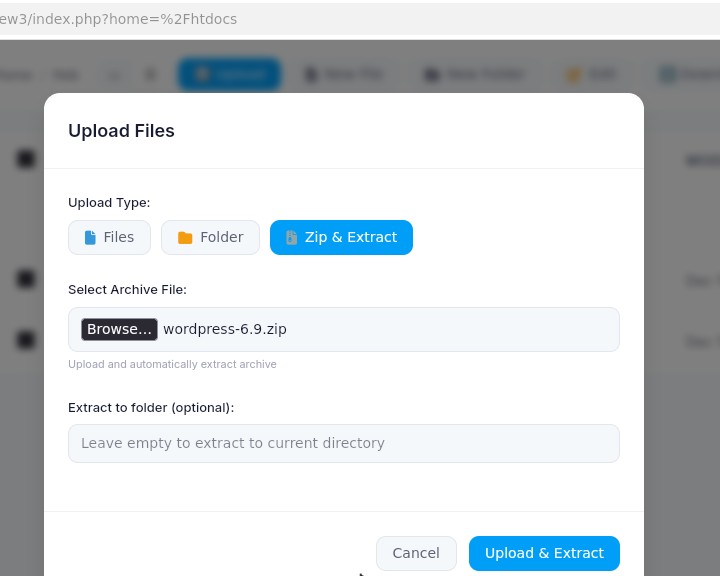Start upload with Upload & Extract
The width and height of the screenshot is (720, 576).
[544, 553]
